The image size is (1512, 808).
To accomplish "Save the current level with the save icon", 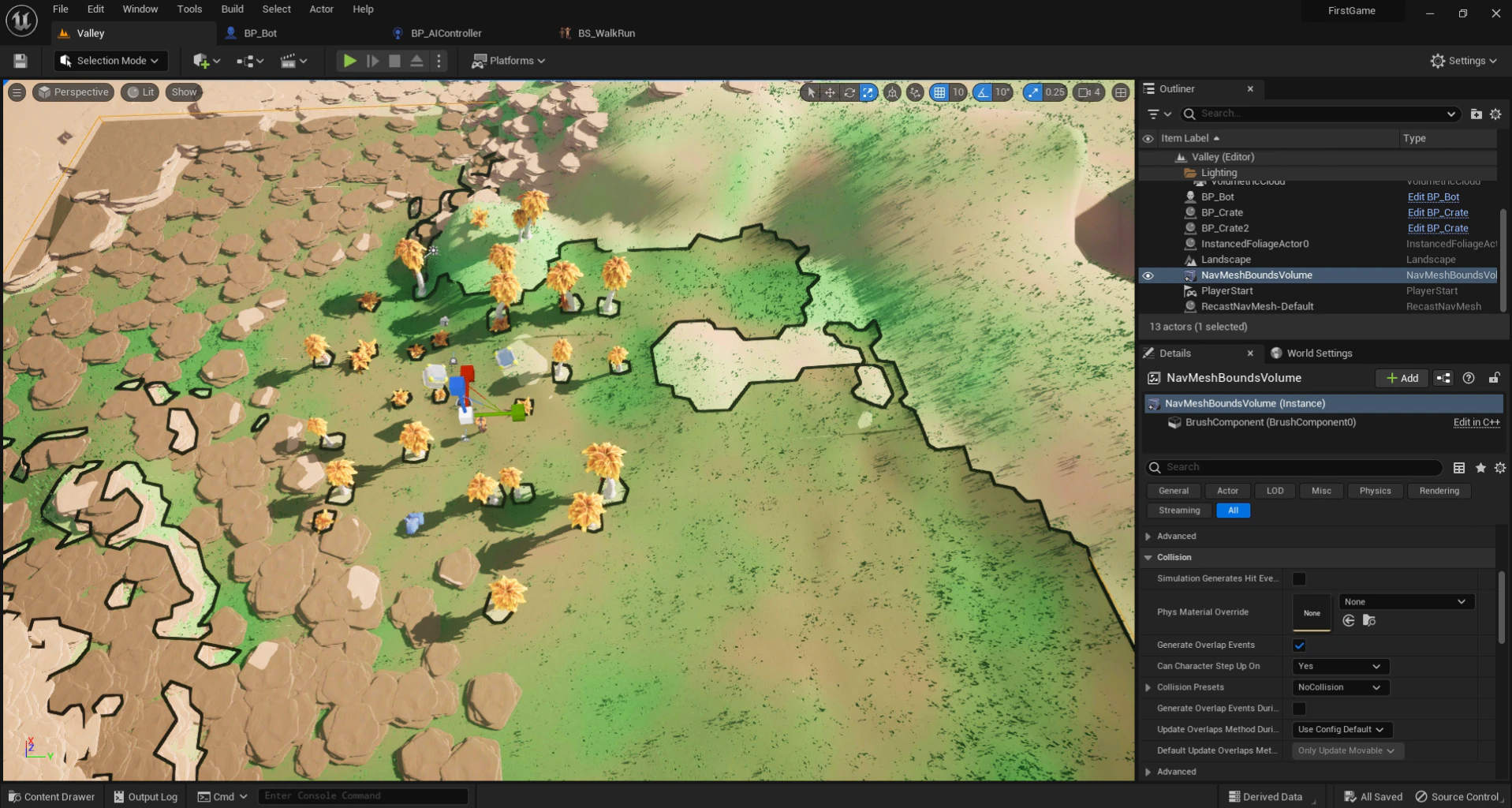I will point(21,61).
